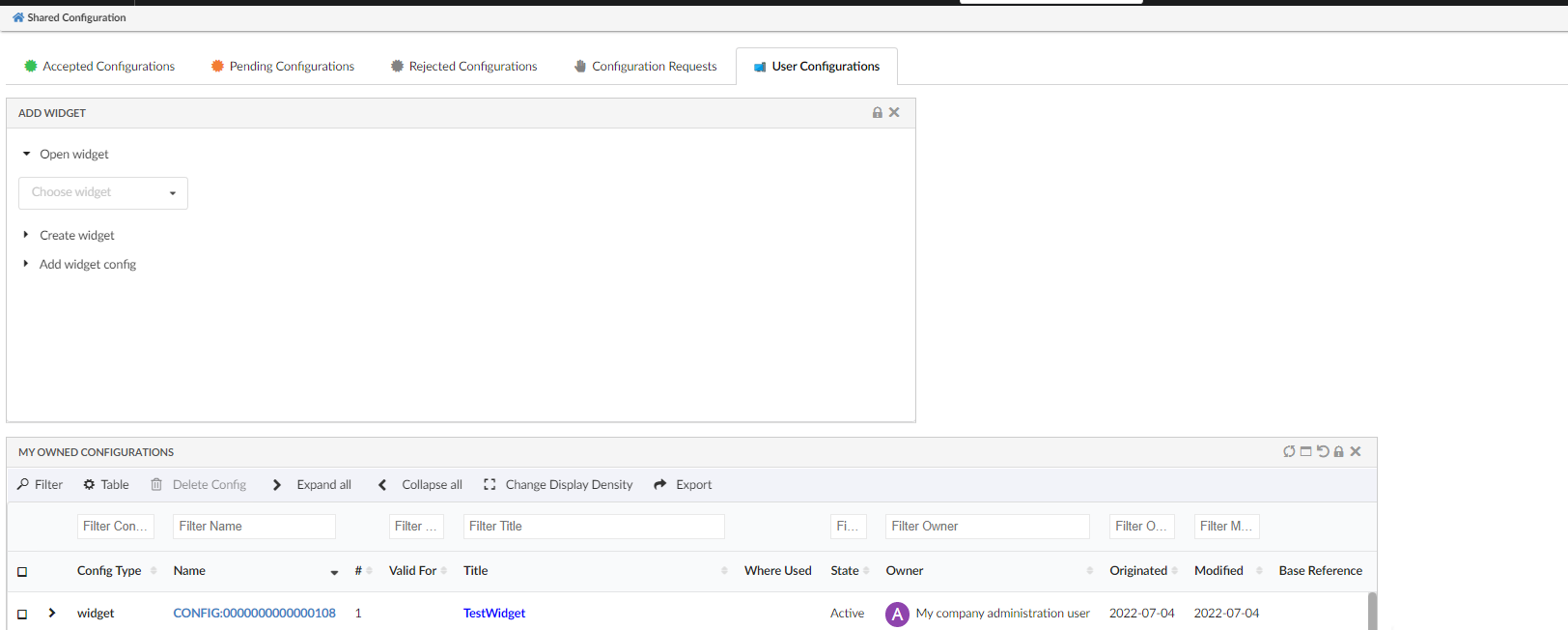
Task: Refresh the My Owned Configurations panel
Action: click(1289, 451)
